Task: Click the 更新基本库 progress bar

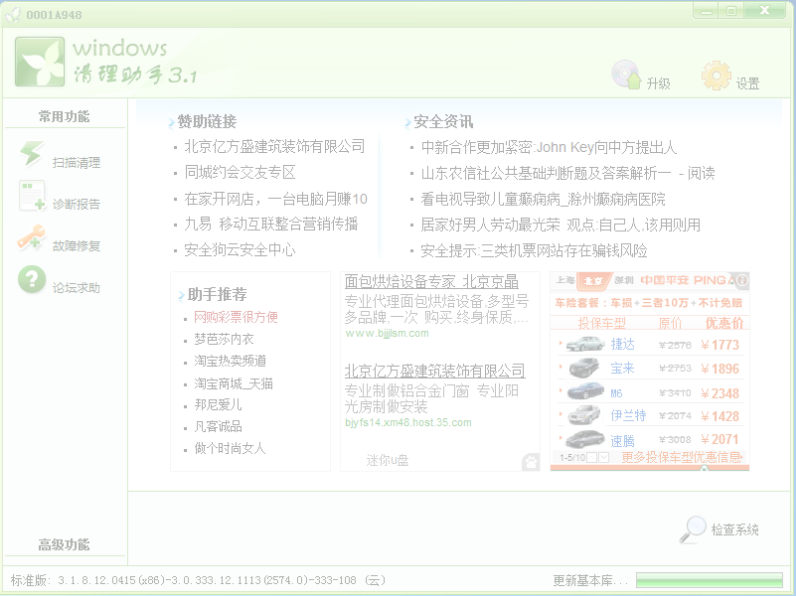Action: pyautogui.click(x=709, y=580)
